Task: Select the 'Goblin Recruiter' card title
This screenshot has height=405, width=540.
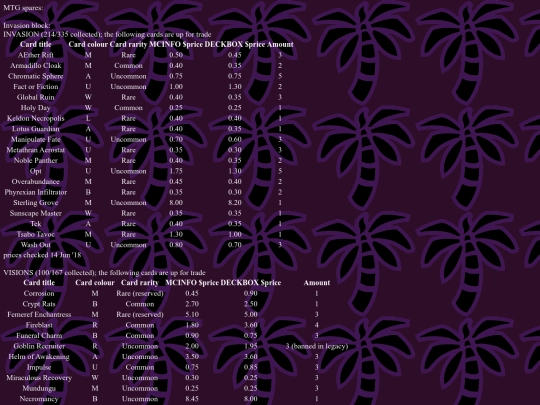Action: 39,346
